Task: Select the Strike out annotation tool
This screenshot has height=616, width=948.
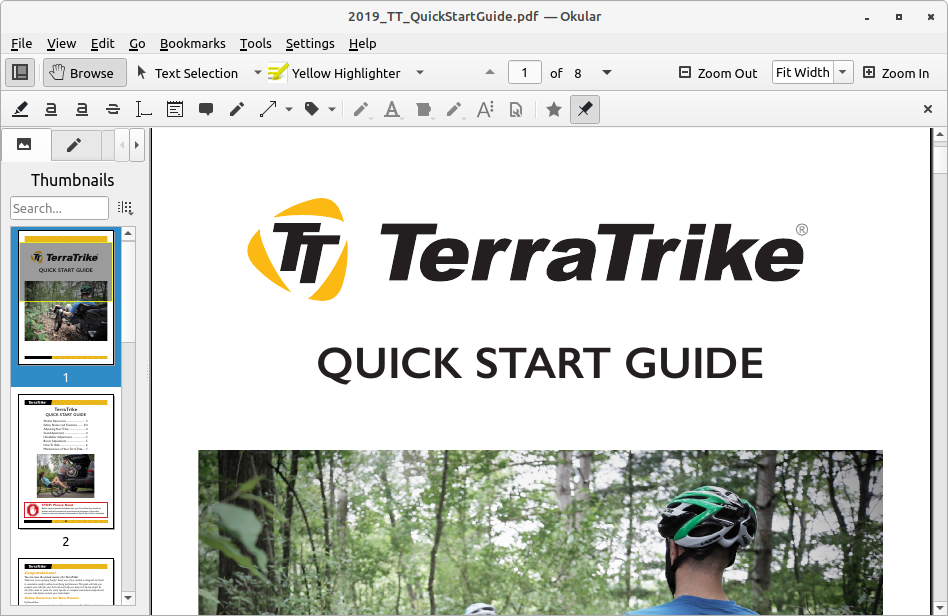Action: click(112, 109)
